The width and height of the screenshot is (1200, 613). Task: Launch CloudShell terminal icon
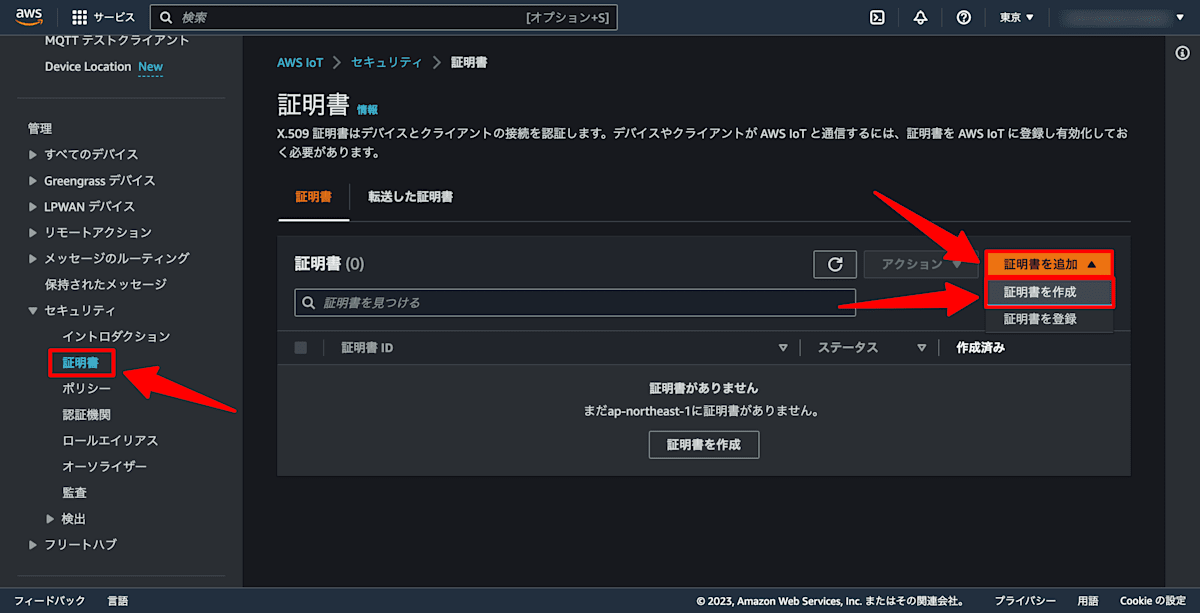coord(877,17)
